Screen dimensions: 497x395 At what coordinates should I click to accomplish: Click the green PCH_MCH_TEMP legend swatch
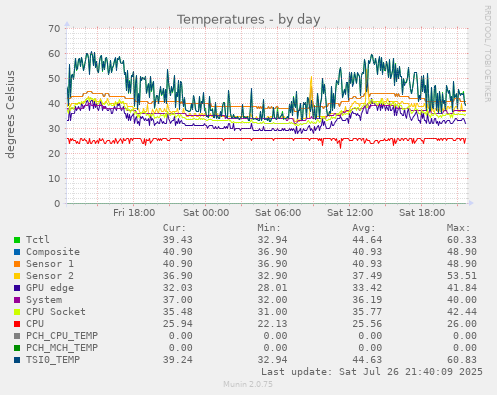(x=17, y=348)
